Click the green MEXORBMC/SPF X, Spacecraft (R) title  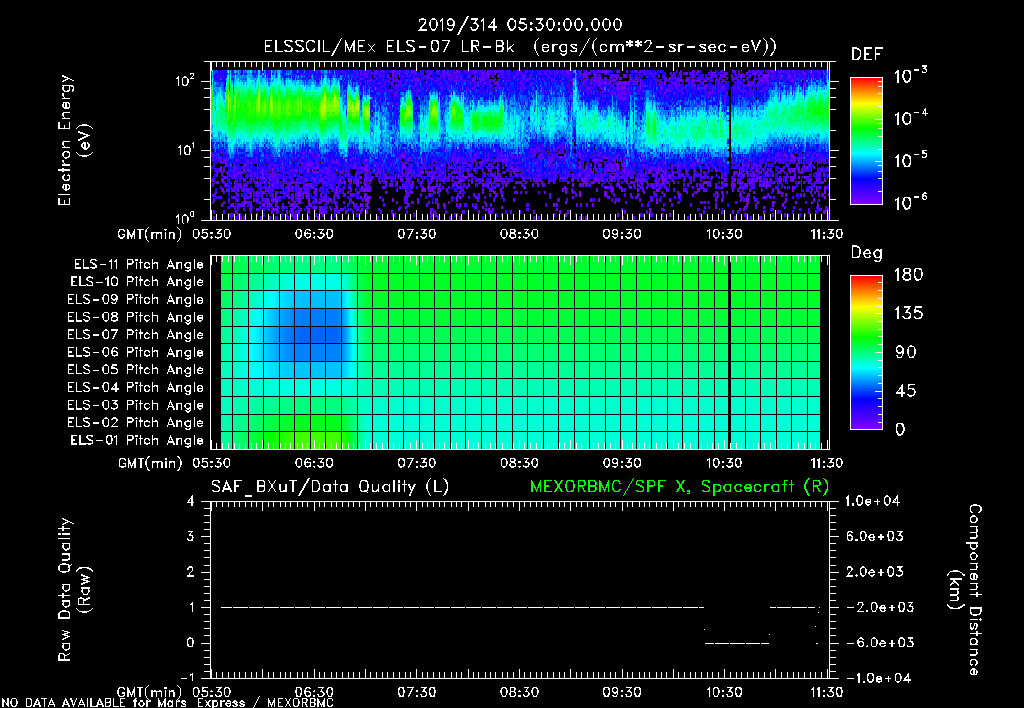(x=679, y=487)
